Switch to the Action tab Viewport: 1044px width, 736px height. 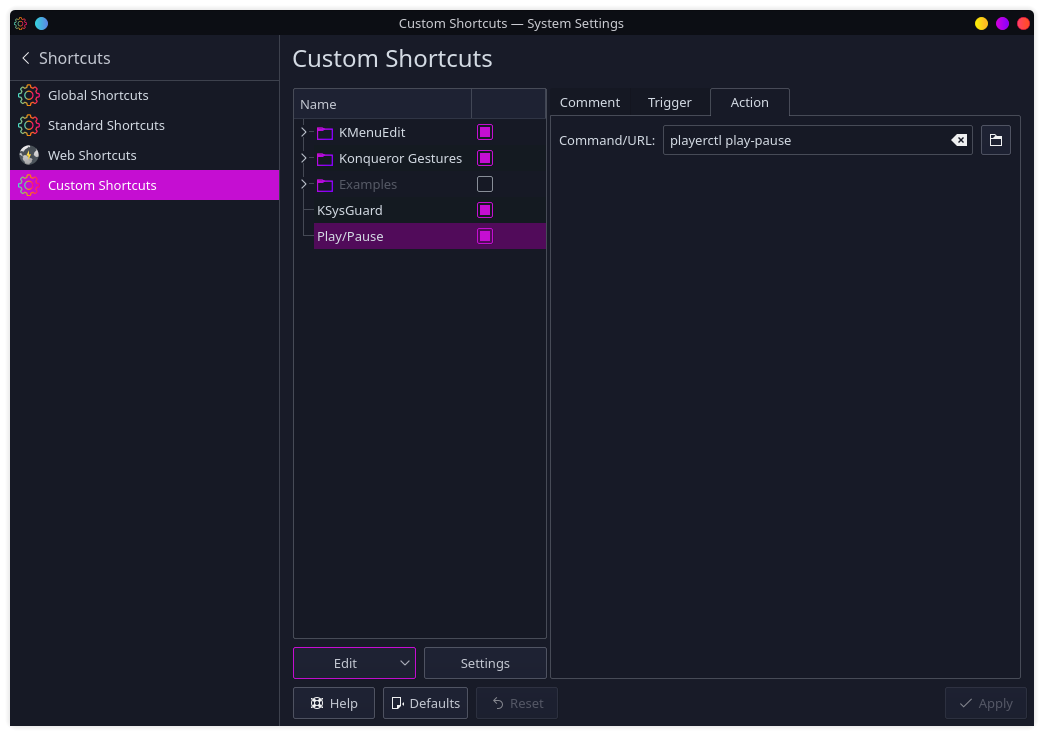[x=750, y=103]
